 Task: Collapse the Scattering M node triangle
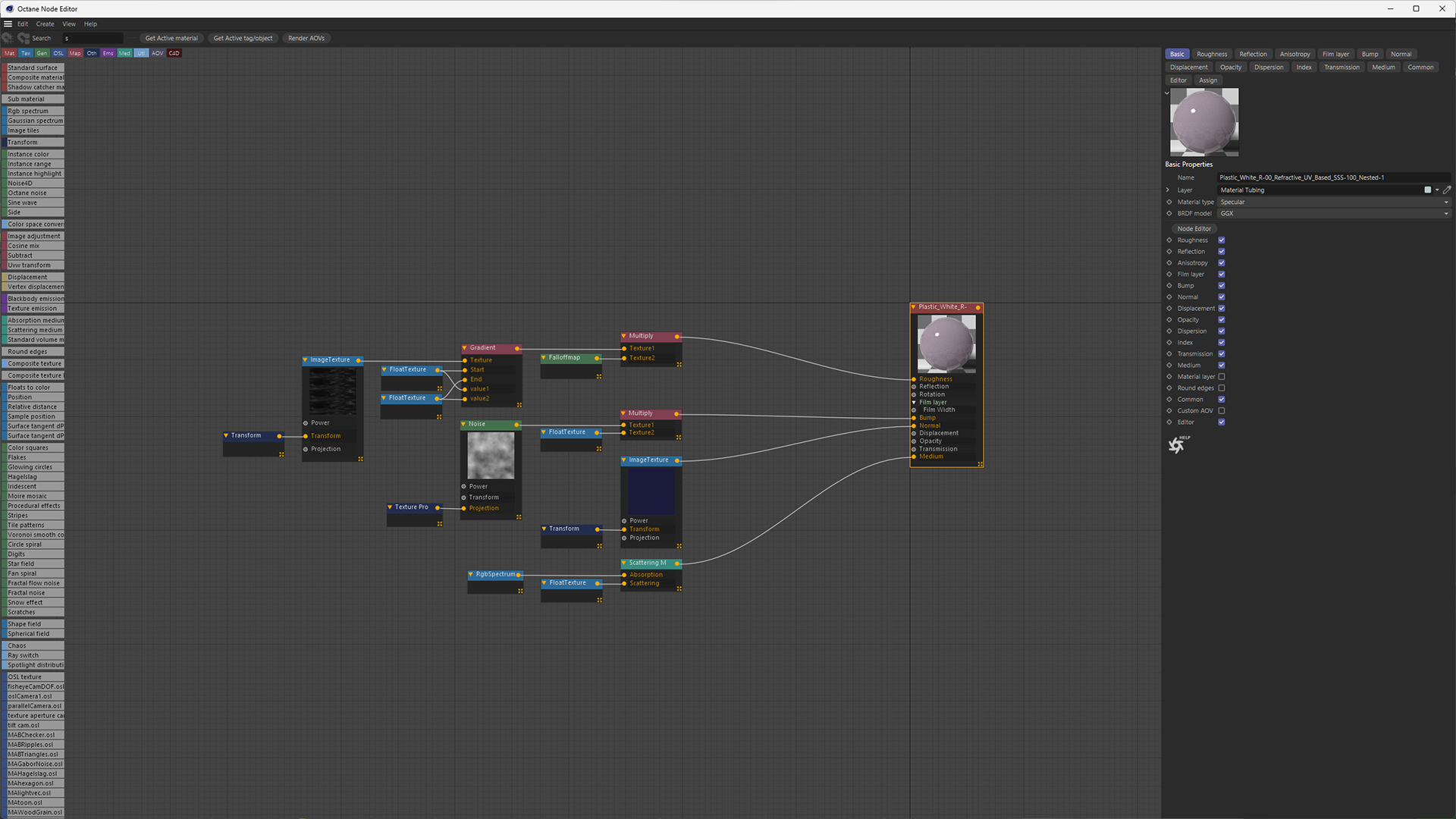point(623,563)
